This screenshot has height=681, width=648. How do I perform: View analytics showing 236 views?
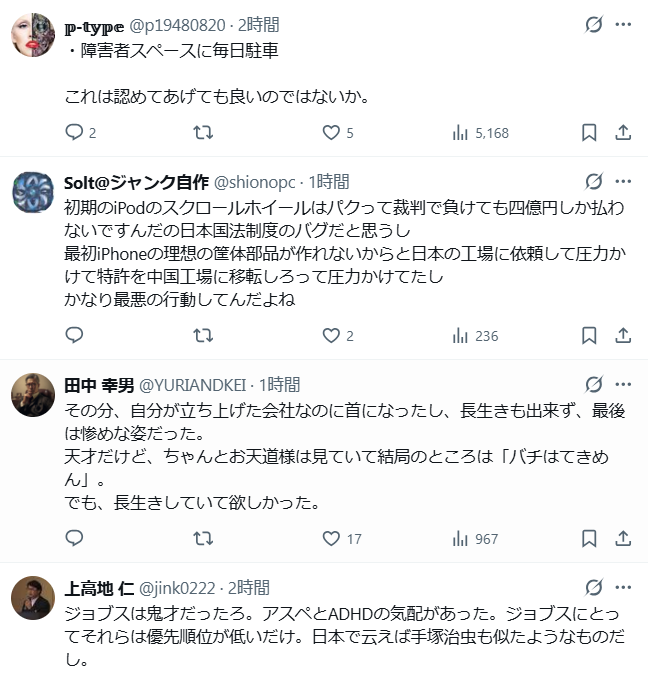click(x=475, y=336)
